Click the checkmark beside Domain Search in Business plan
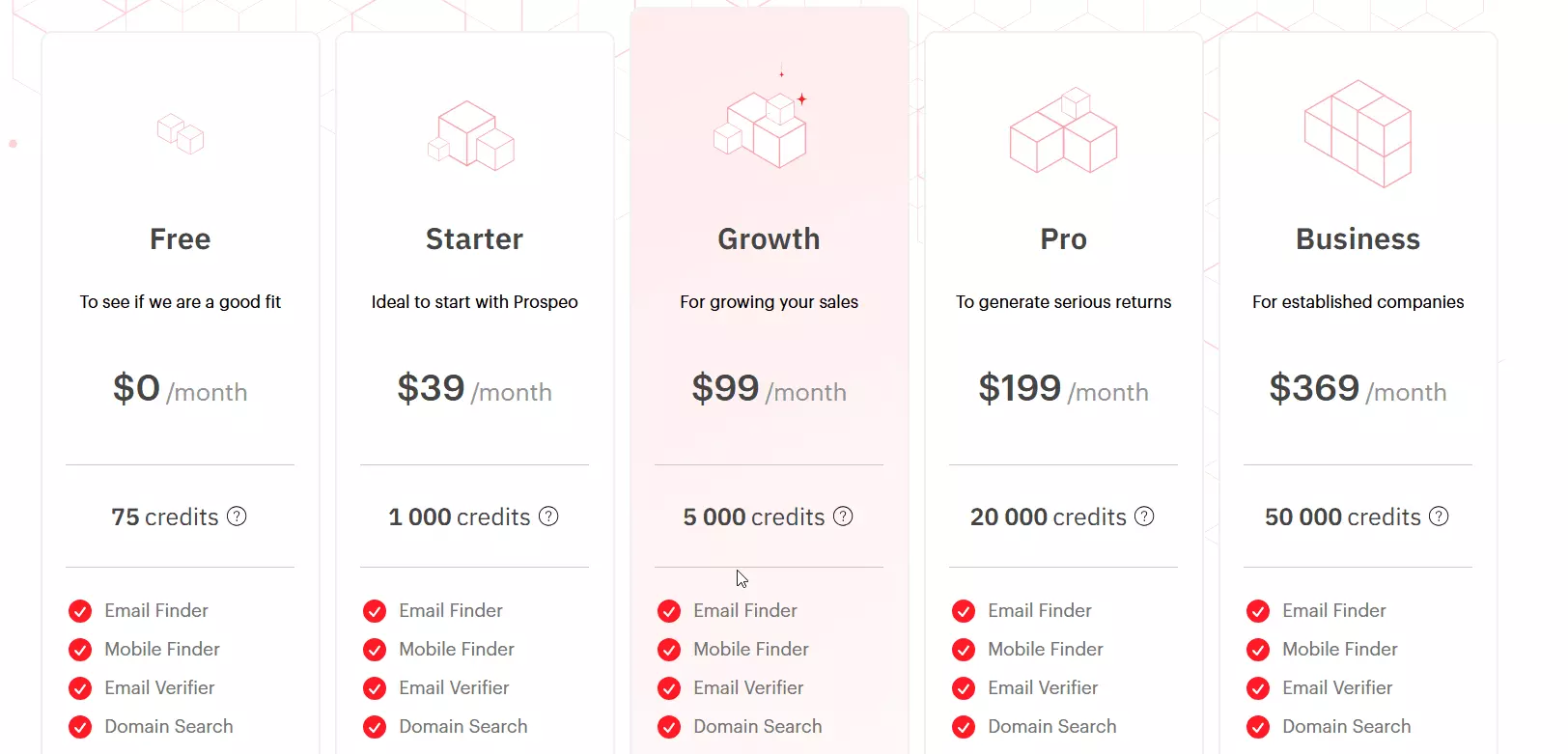The image size is (1568, 754). click(x=1257, y=726)
